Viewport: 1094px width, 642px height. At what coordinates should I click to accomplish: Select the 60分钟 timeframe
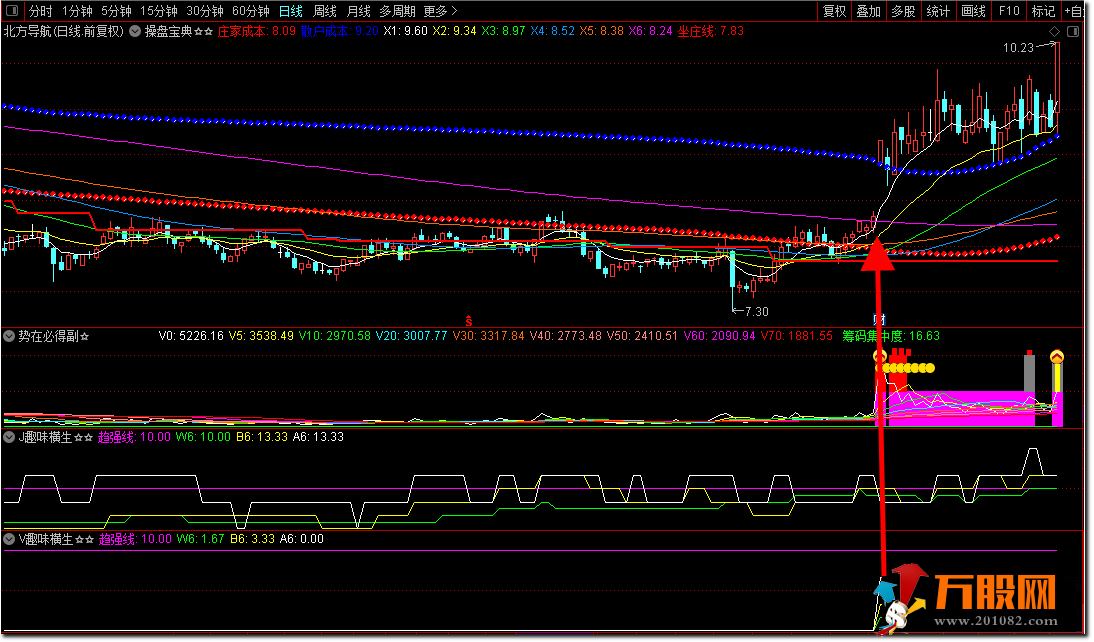tap(250, 11)
